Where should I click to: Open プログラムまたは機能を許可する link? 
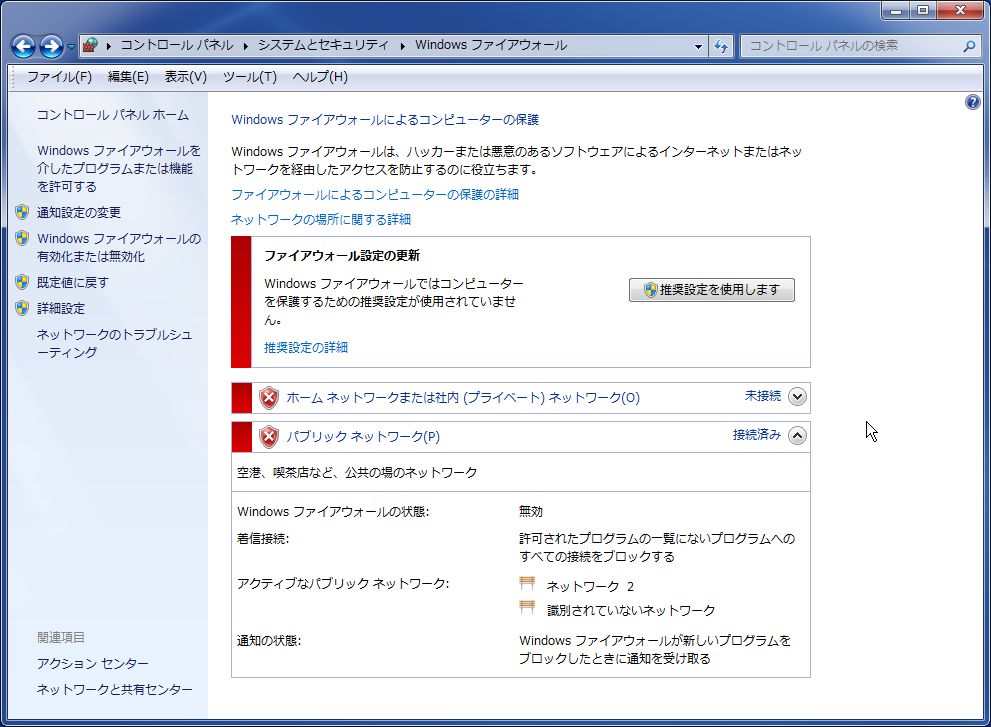pos(118,168)
